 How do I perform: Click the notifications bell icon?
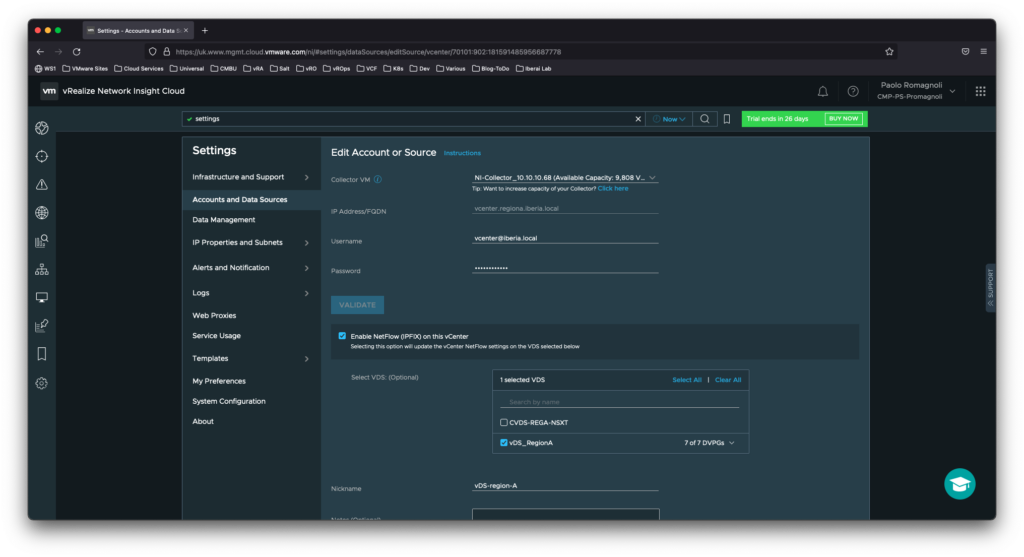pyautogui.click(x=823, y=91)
